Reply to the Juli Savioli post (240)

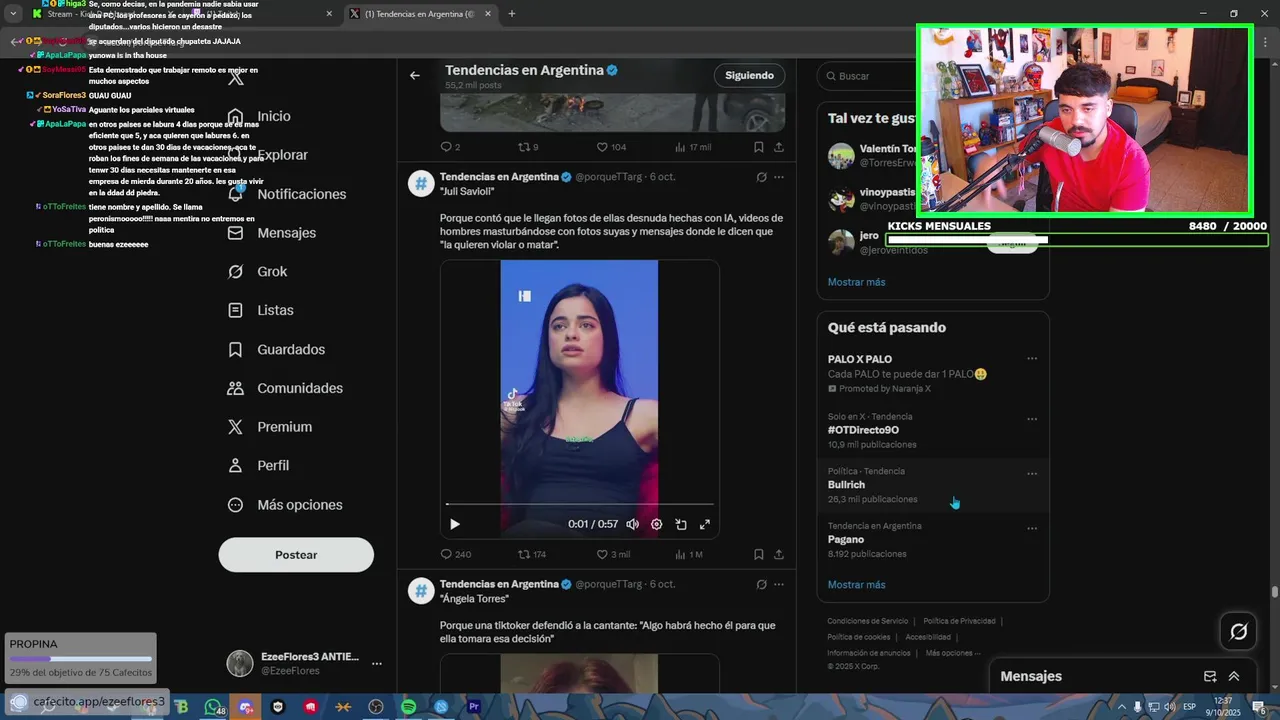(456, 554)
